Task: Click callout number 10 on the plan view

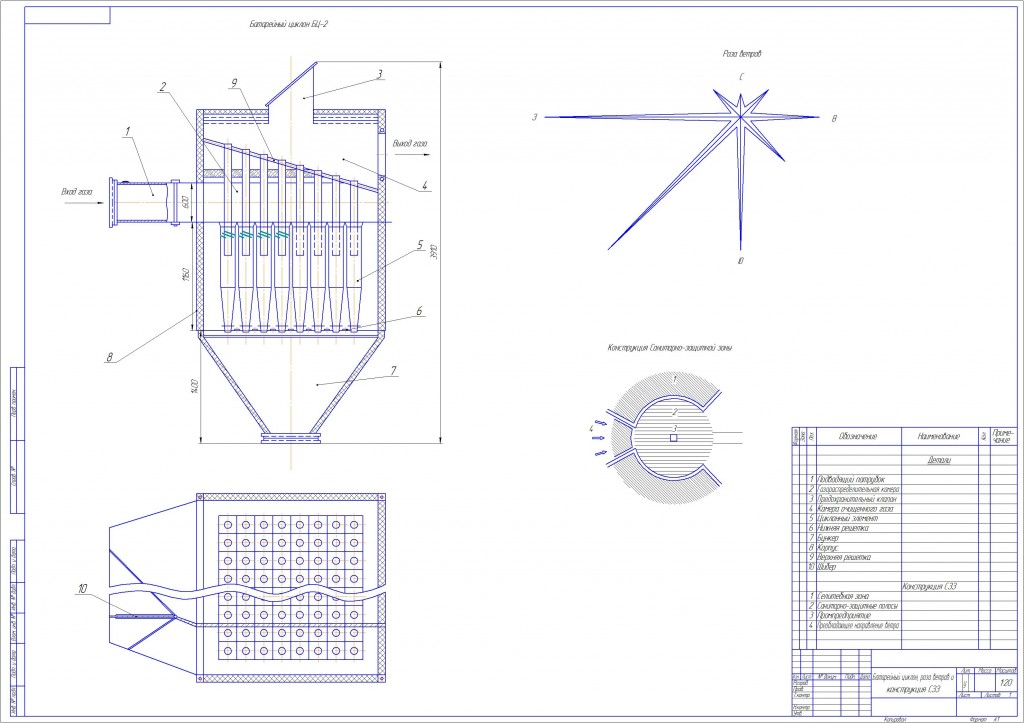Action: pos(83,588)
